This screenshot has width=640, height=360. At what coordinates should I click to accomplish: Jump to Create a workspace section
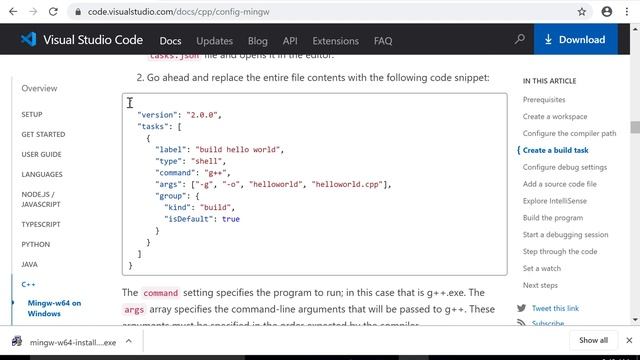coord(555,116)
